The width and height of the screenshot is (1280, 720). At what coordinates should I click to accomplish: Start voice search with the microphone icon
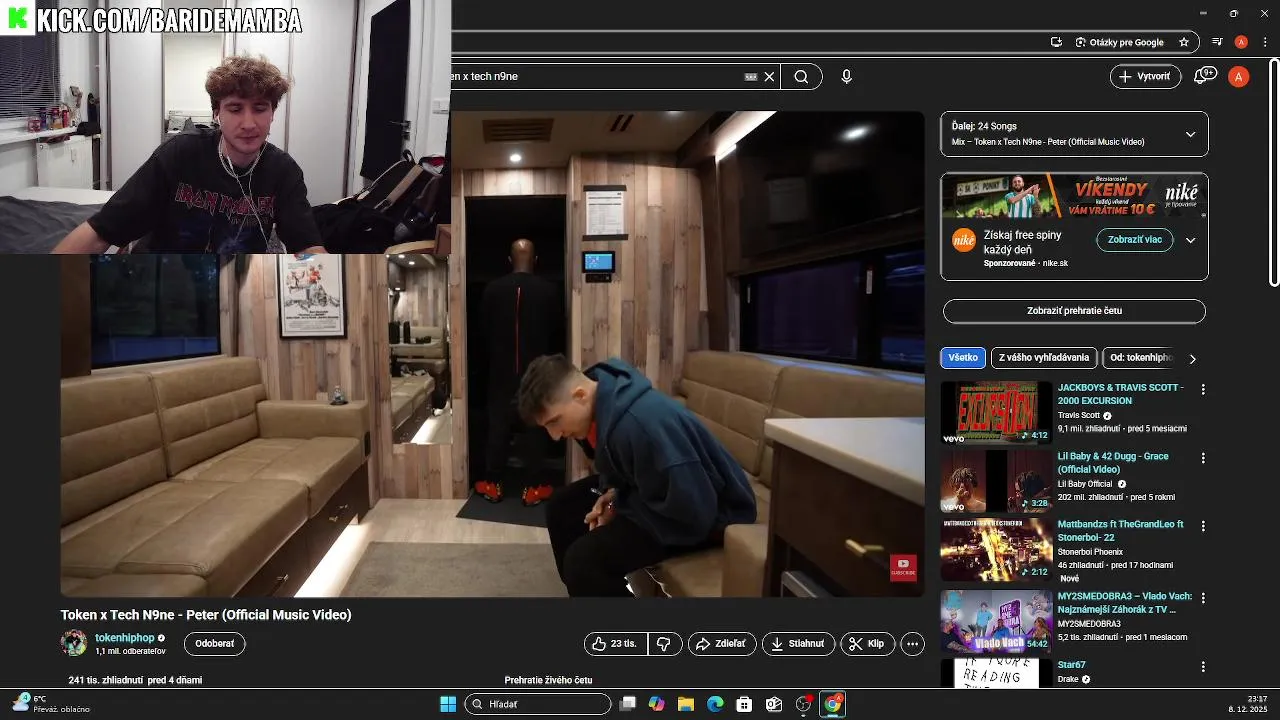pos(847,76)
